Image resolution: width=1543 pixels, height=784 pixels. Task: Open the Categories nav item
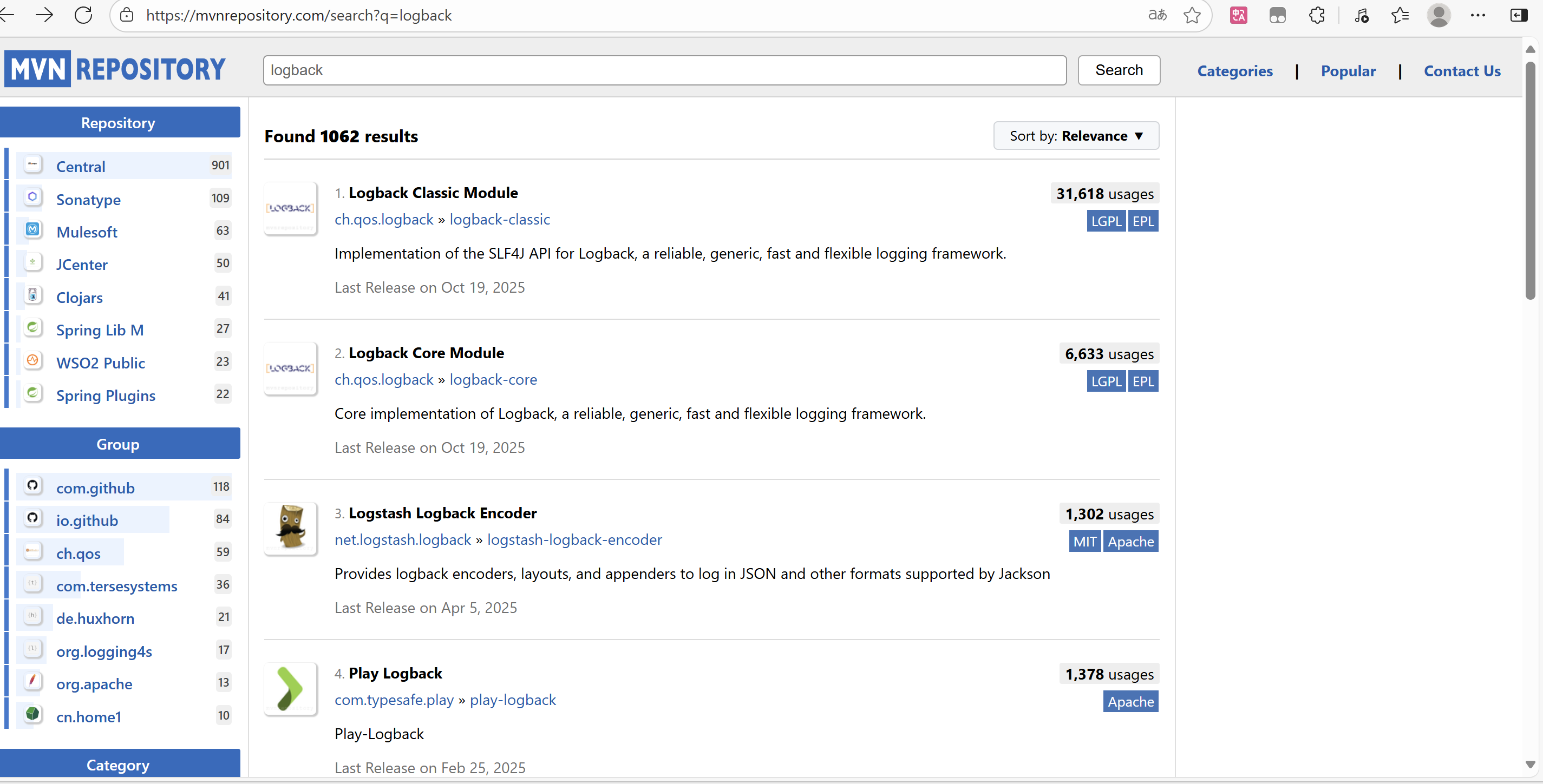(1234, 71)
